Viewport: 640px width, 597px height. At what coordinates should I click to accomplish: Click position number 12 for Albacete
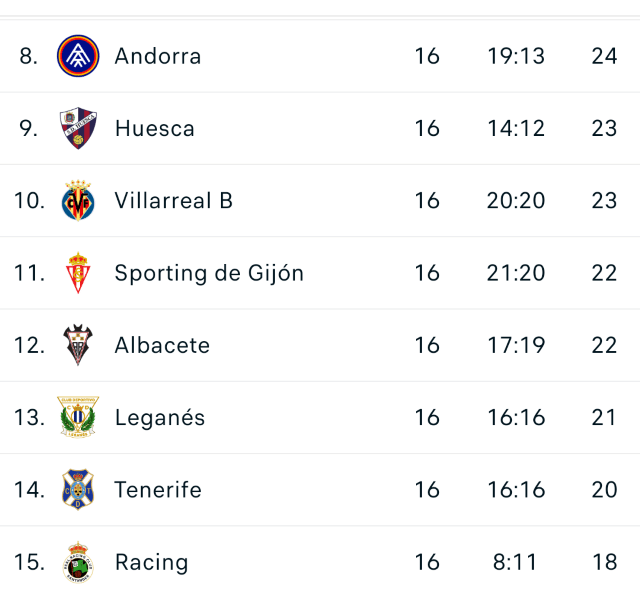(29, 345)
